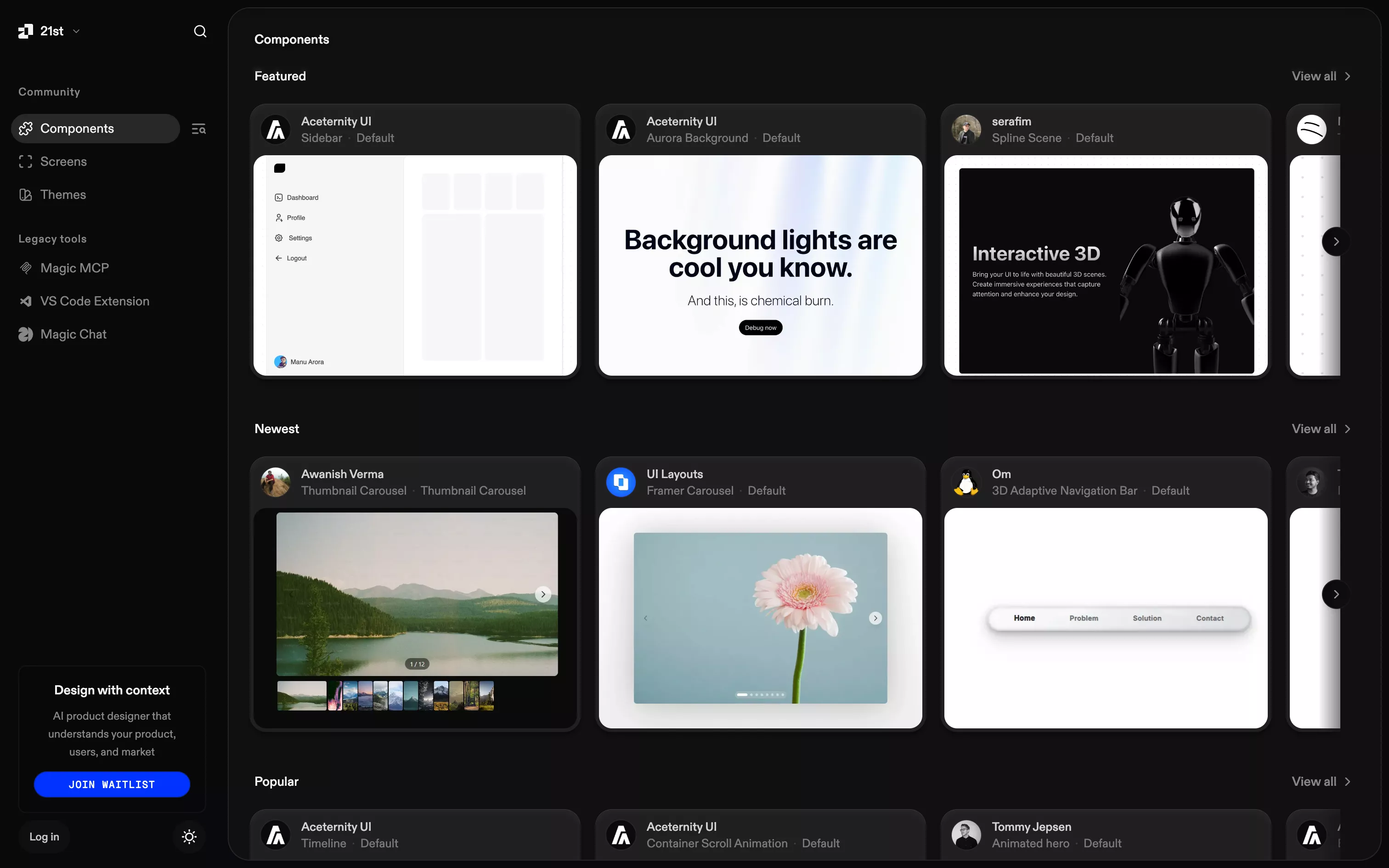Image resolution: width=1389 pixels, height=868 pixels.
Task: Click the Framer Carousel pagination dots
Action: click(x=760, y=694)
